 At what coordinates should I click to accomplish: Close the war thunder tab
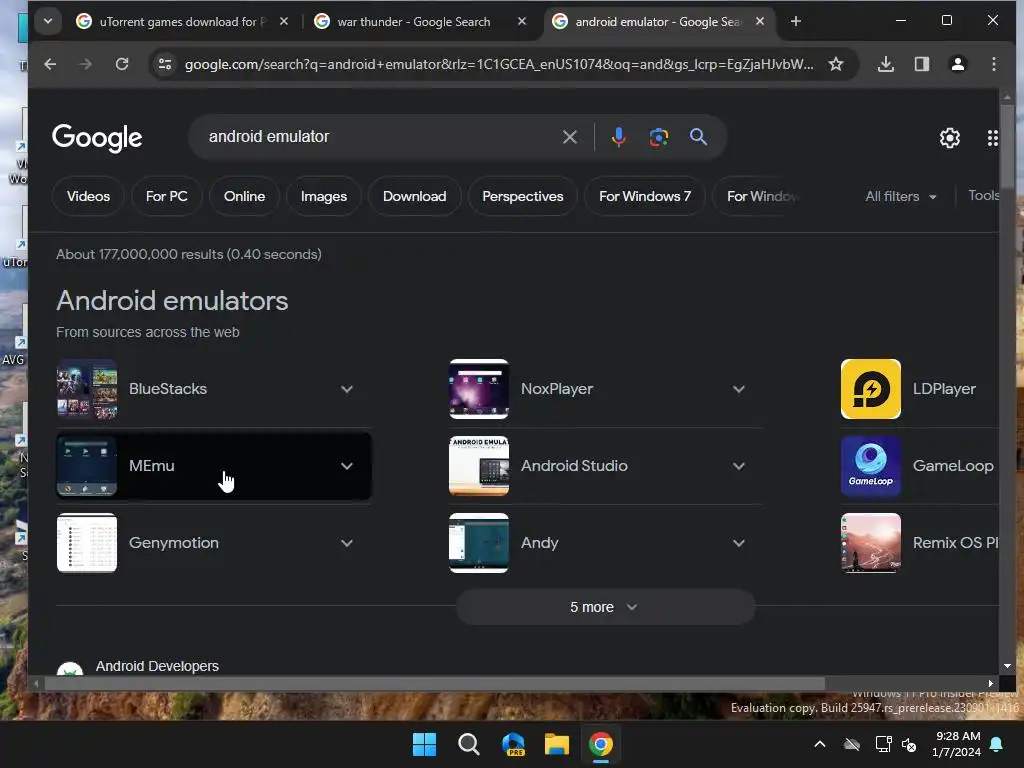[521, 22]
